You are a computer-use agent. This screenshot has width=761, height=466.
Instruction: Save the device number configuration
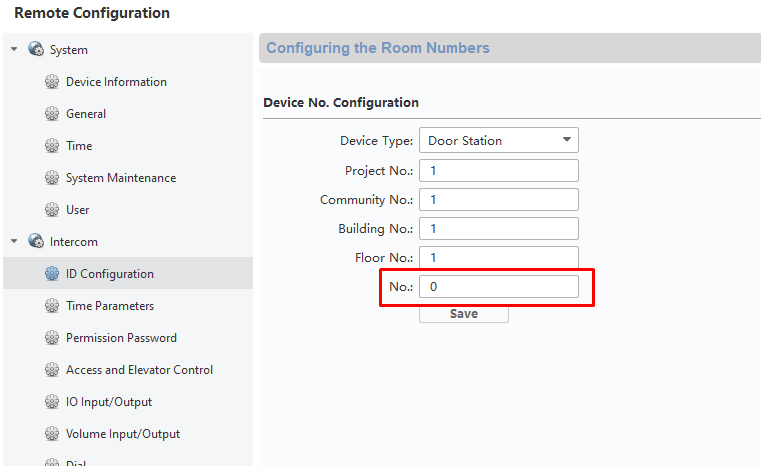pyautogui.click(x=464, y=314)
